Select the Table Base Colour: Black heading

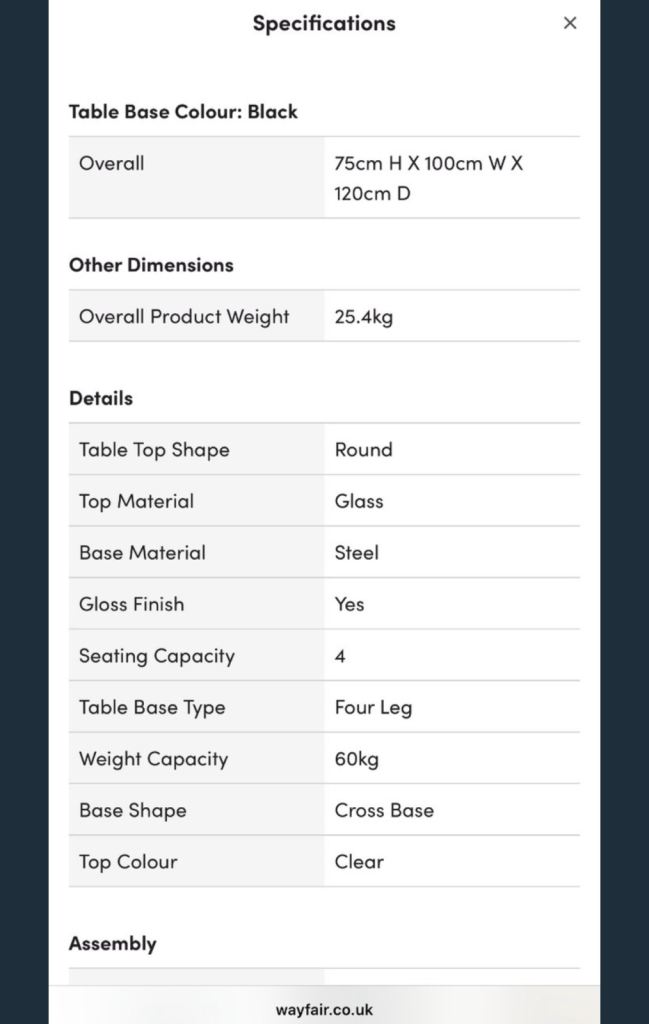[x=183, y=111]
